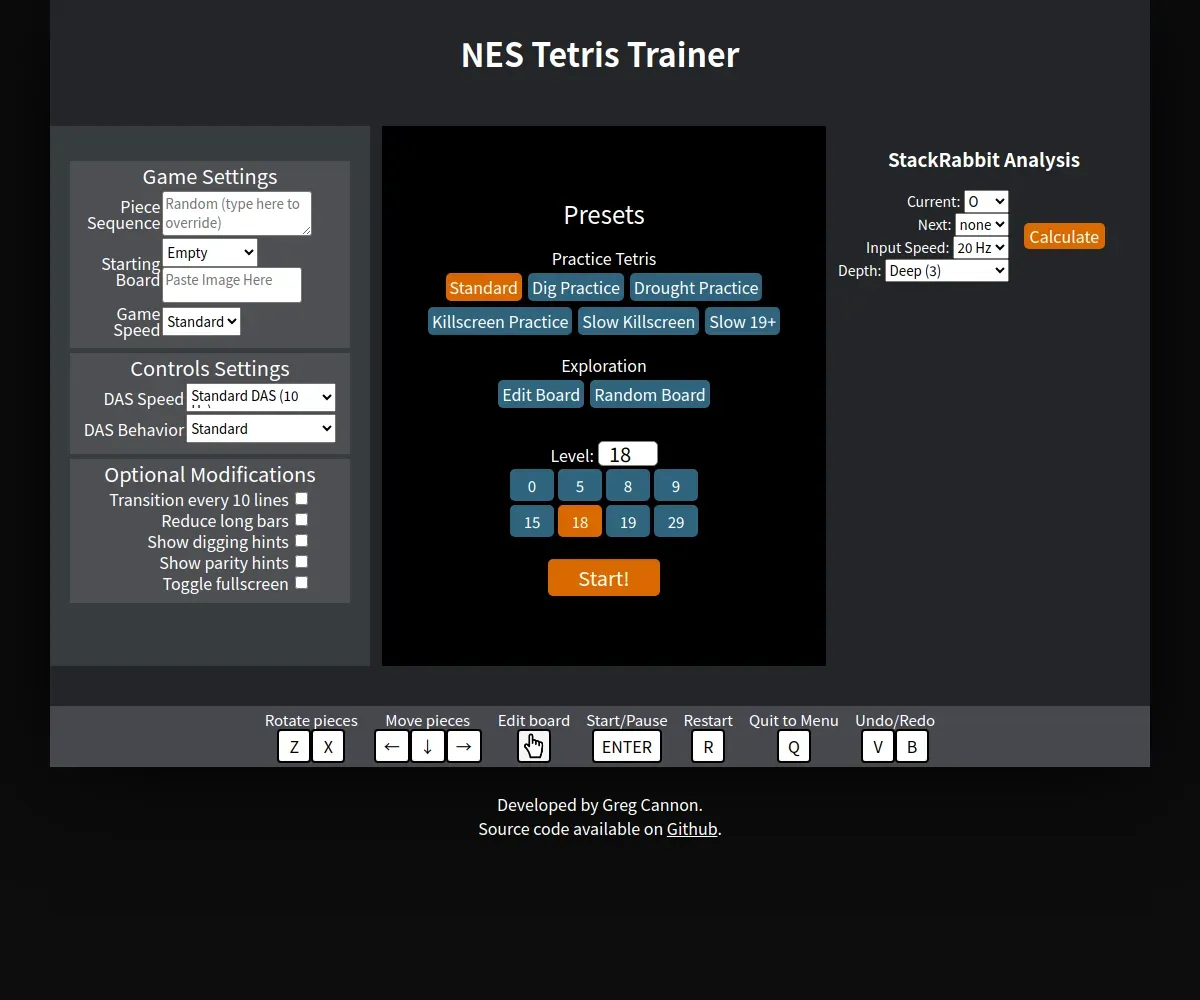Open the Game Speed dropdown
This screenshot has height=1000, width=1200.
[201, 322]
